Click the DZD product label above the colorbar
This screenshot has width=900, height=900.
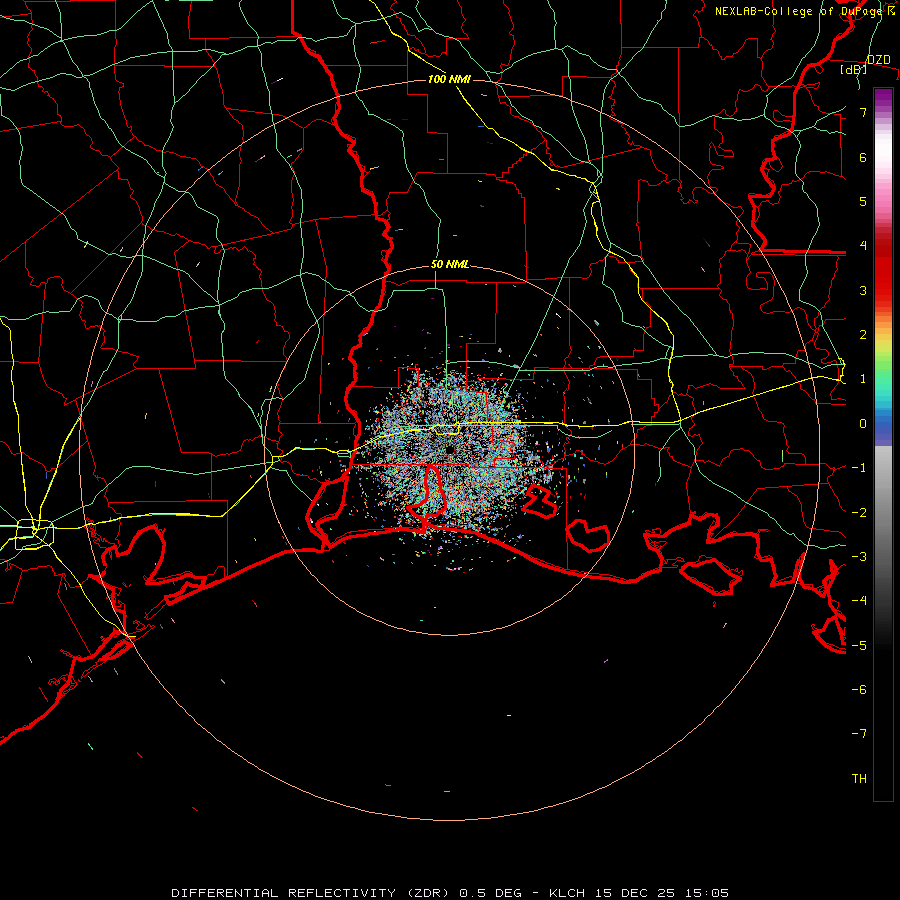pos(879,60)
